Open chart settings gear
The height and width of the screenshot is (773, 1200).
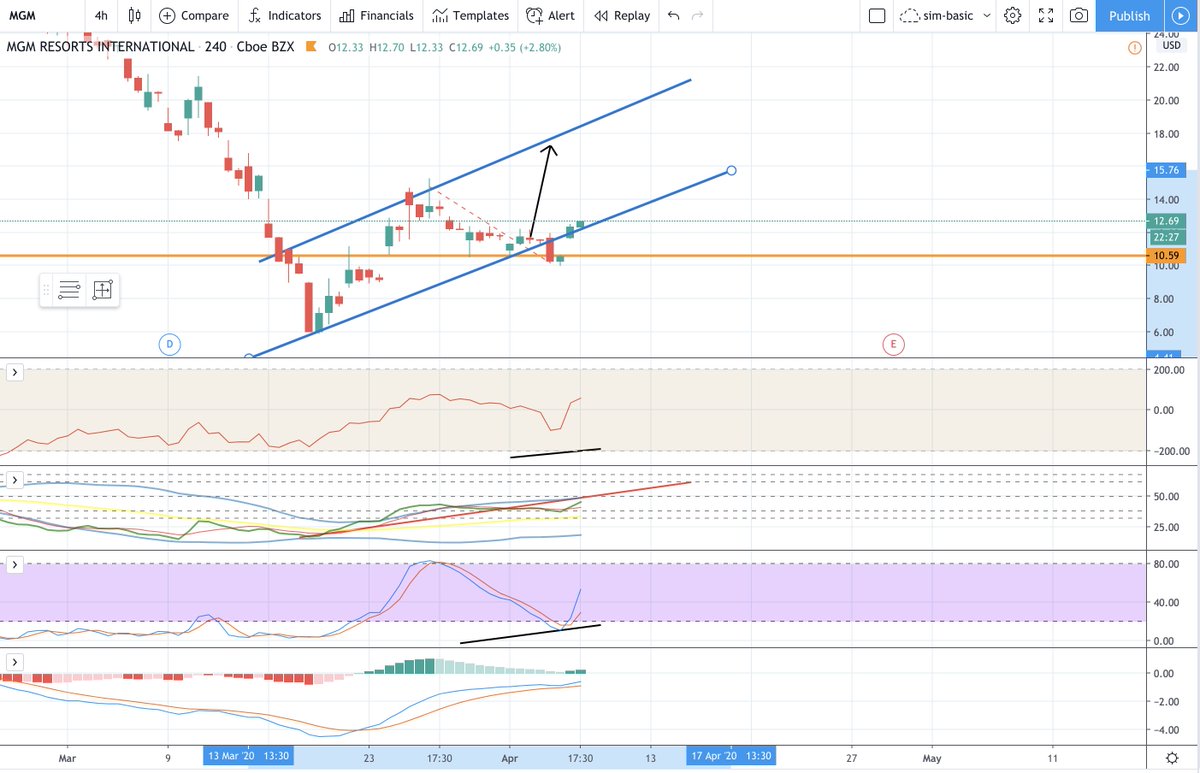coord(1013,16)
